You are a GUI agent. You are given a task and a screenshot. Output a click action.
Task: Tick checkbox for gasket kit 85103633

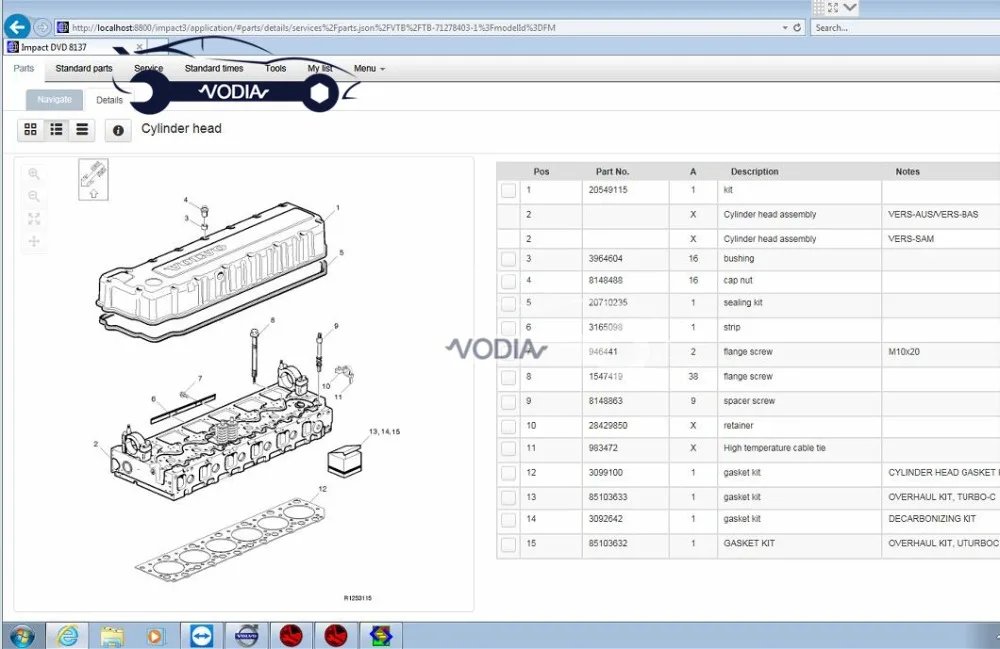pyautogui.click(x=508, y=497)
